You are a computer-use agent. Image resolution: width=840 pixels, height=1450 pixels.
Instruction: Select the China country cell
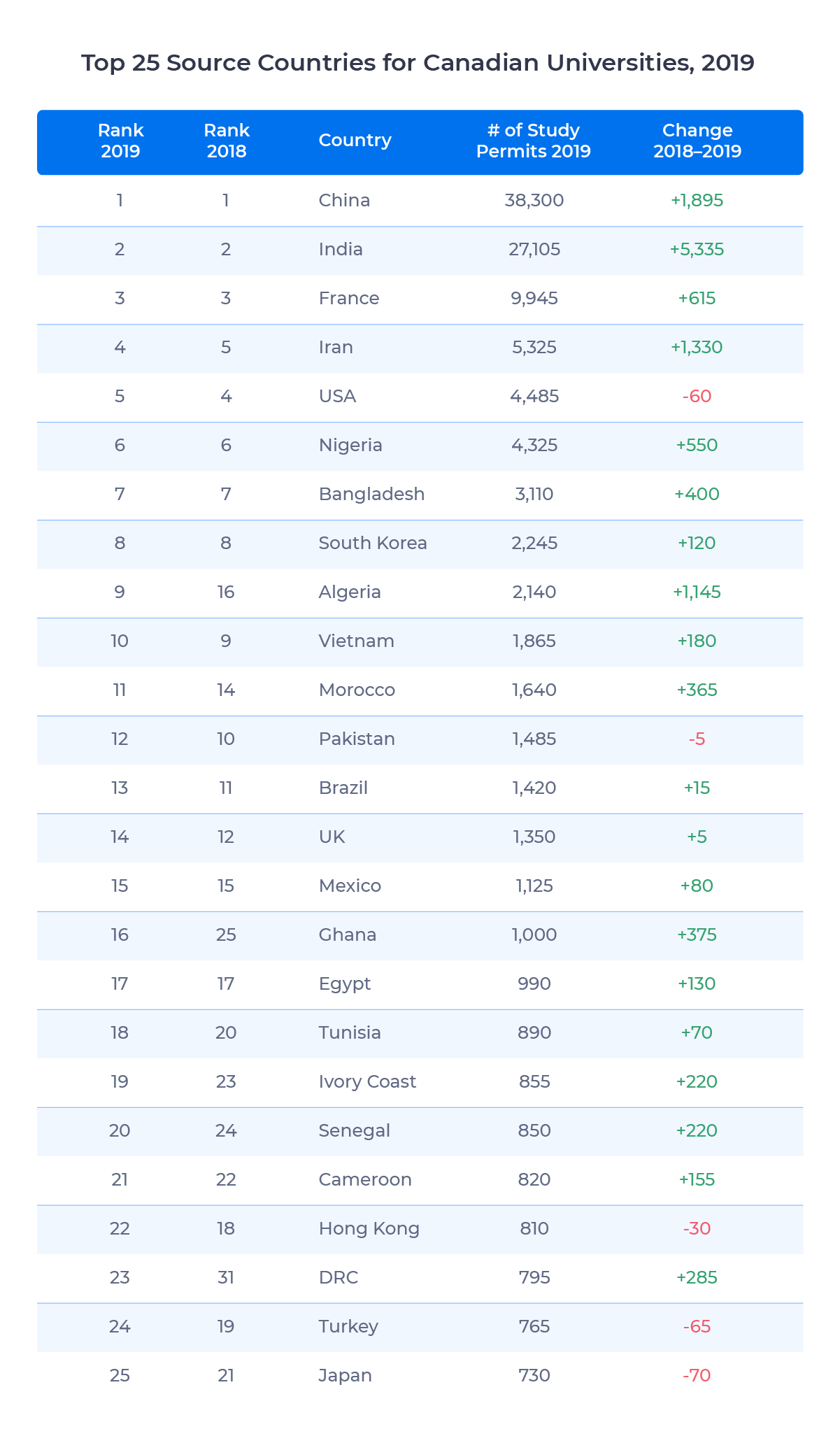click(344, 200)
